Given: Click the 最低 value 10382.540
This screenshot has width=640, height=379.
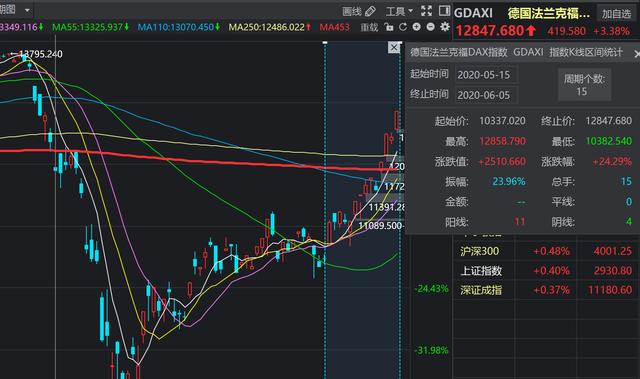Looking at the screenshot, I should pos(609,141).
